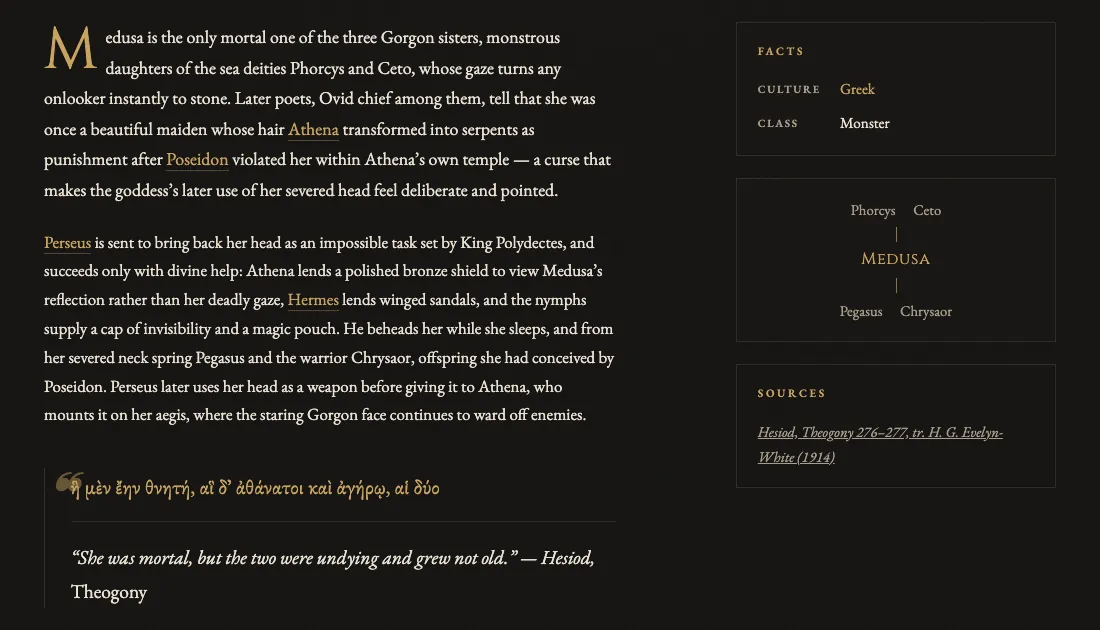Click the CULTURE field label
Viewport: 1100px width, 630px height.
(789, 89)
